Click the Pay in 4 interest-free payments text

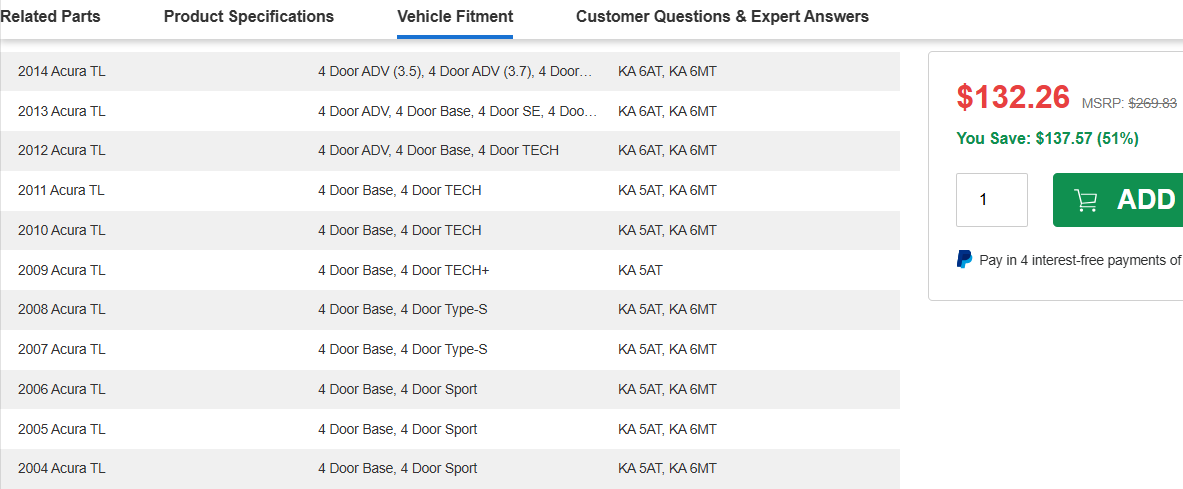(x=1080, y=260)
